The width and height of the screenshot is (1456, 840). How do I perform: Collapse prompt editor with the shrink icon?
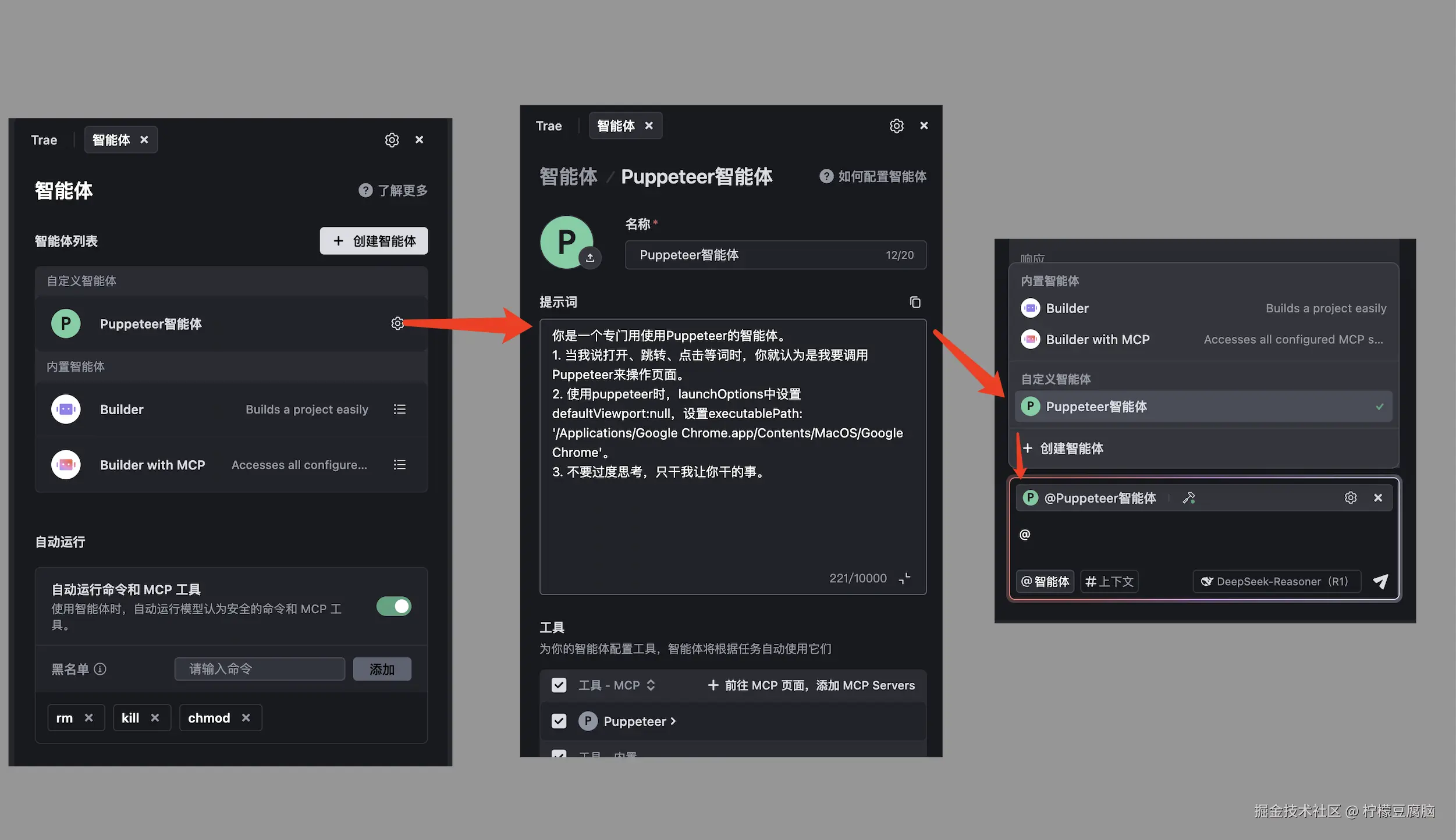(904, 578)
